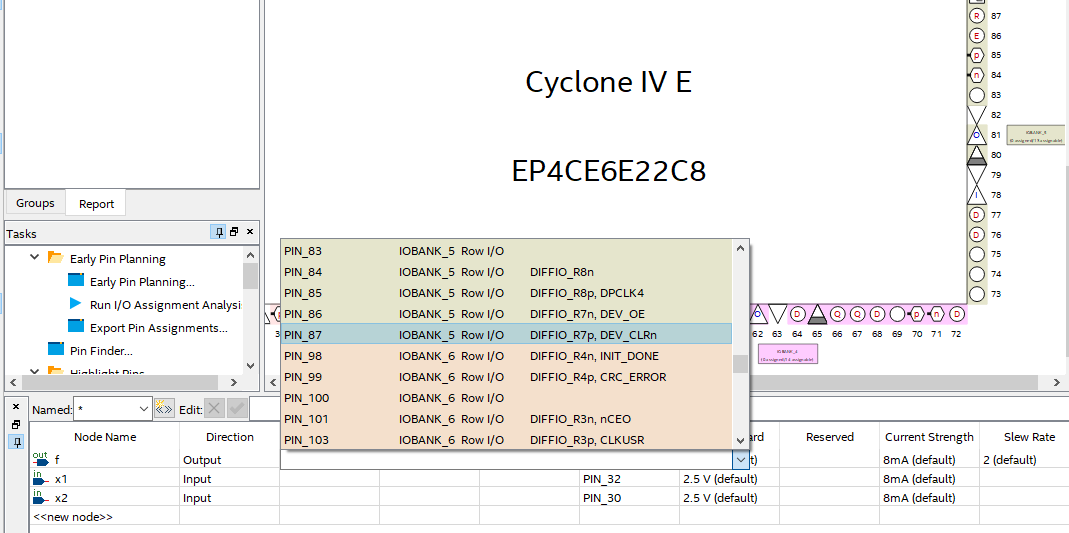Click the Node Name column header
The image size is (1069, 533).
point(105,437)
